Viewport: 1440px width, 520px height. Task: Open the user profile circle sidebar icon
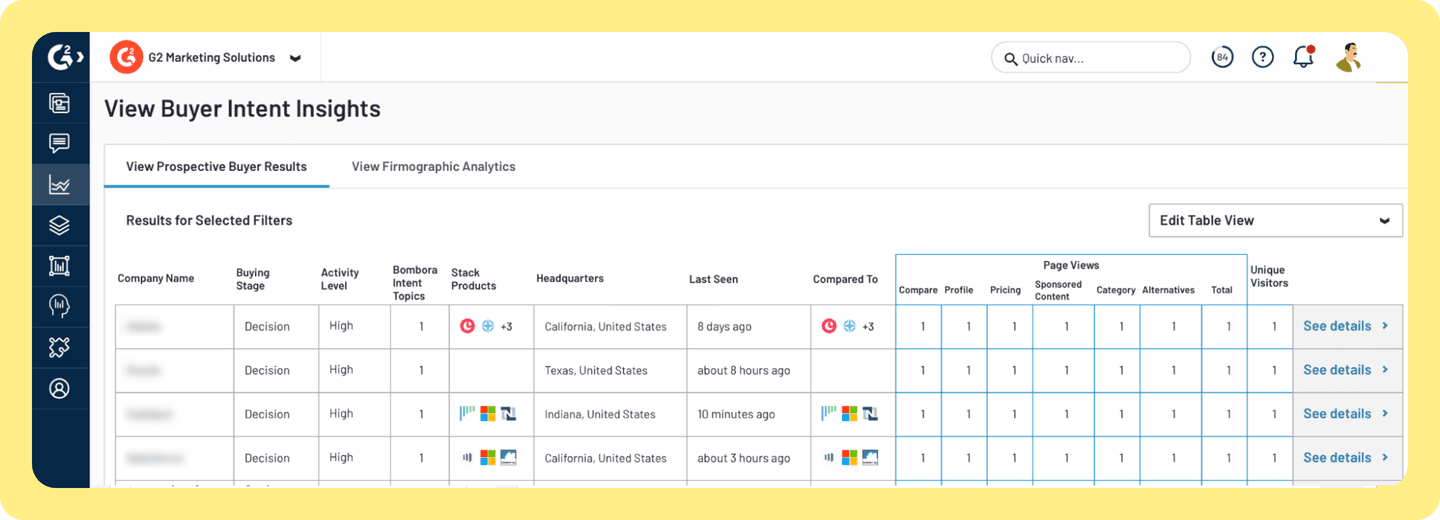tap(60, 389)
